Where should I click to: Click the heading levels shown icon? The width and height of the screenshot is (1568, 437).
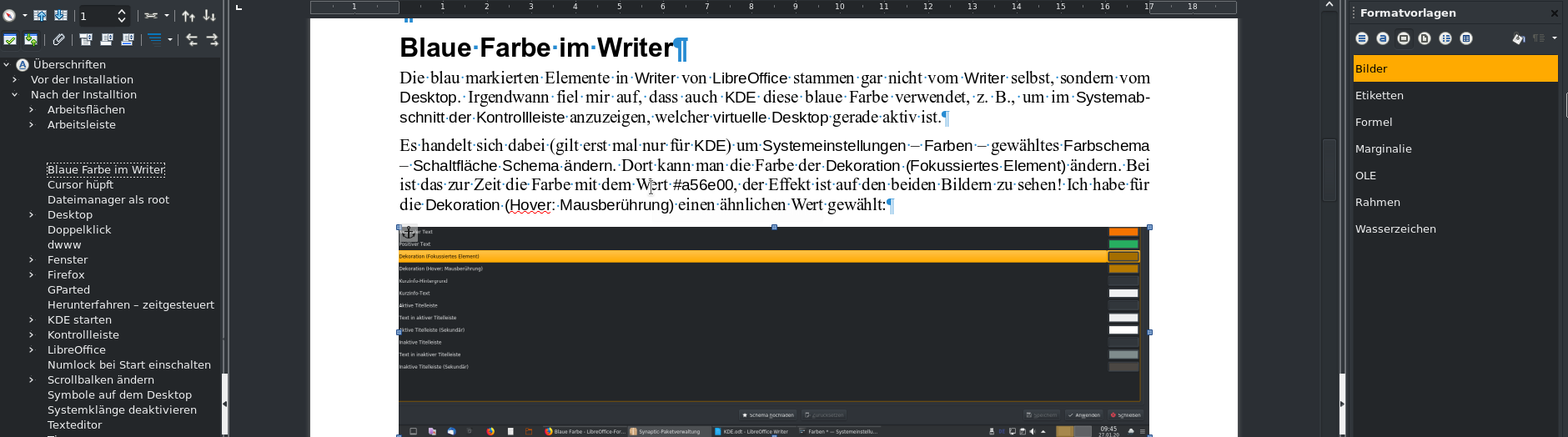pos(155,39)
